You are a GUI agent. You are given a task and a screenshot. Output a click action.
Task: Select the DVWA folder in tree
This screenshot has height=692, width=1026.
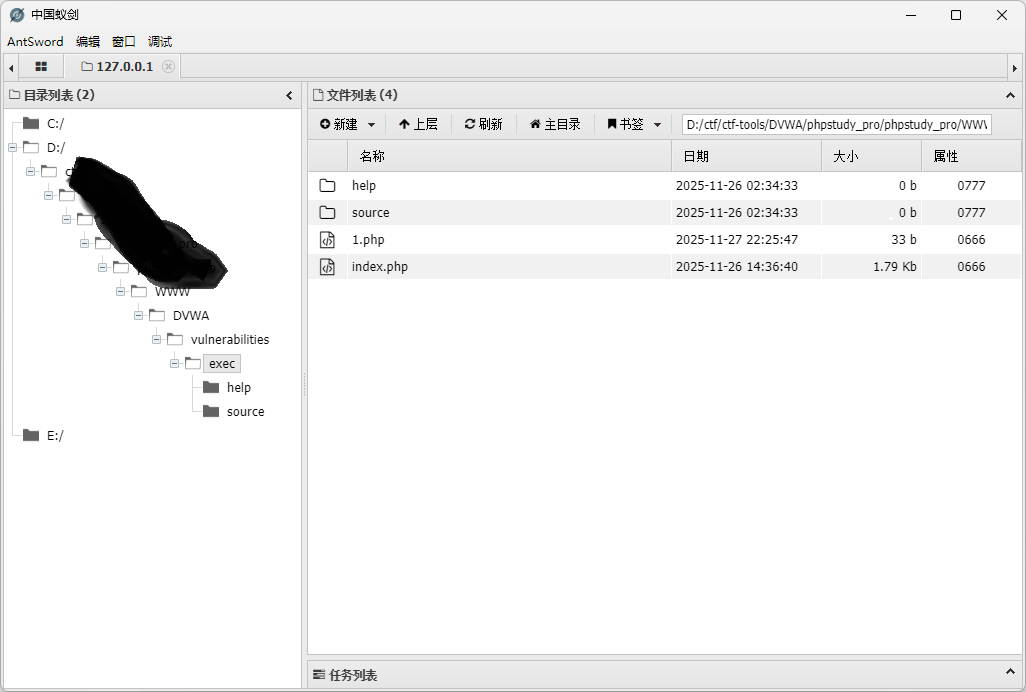click(191, 316)
